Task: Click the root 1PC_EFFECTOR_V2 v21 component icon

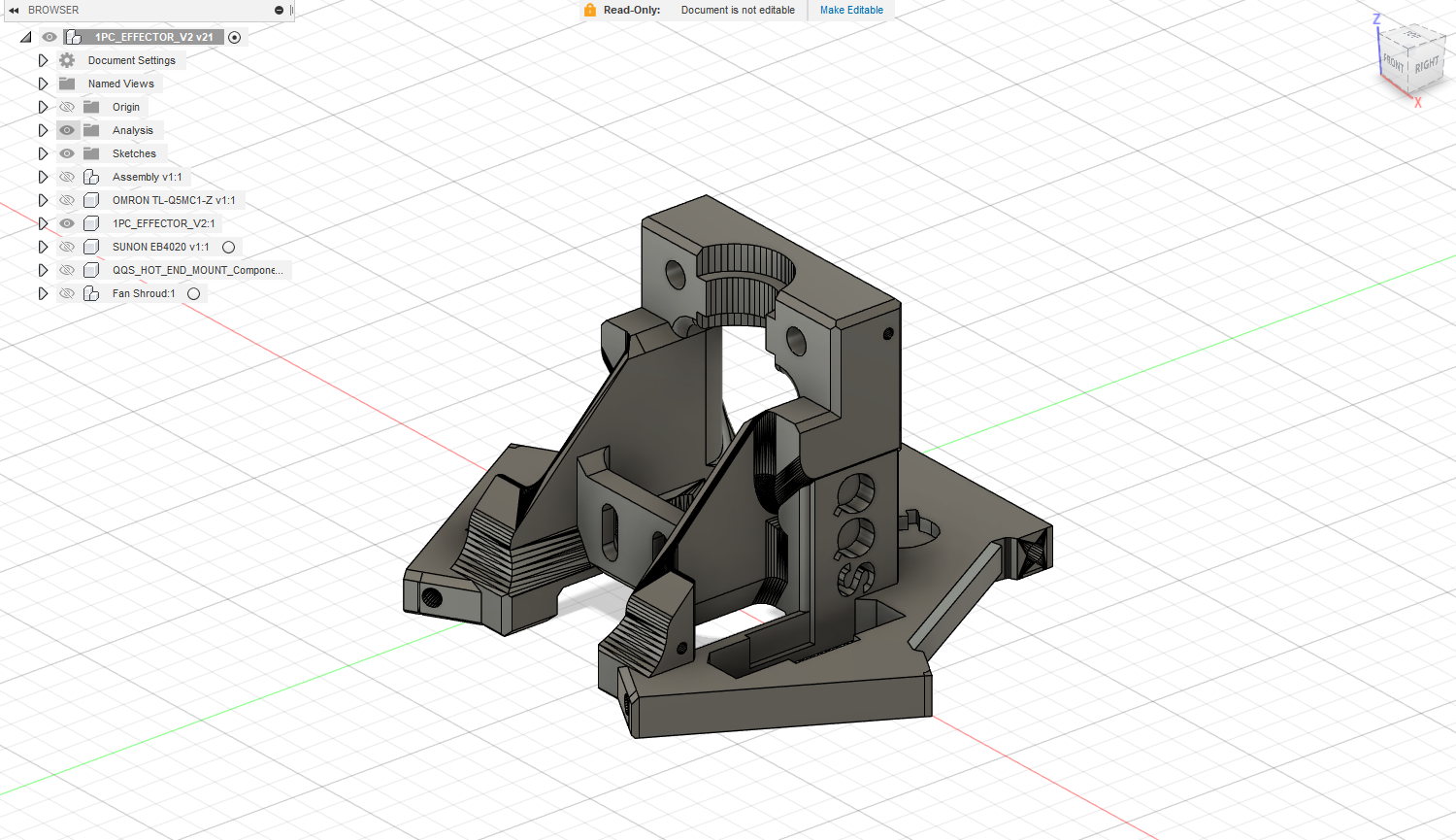Action: (x=73, y=37)
